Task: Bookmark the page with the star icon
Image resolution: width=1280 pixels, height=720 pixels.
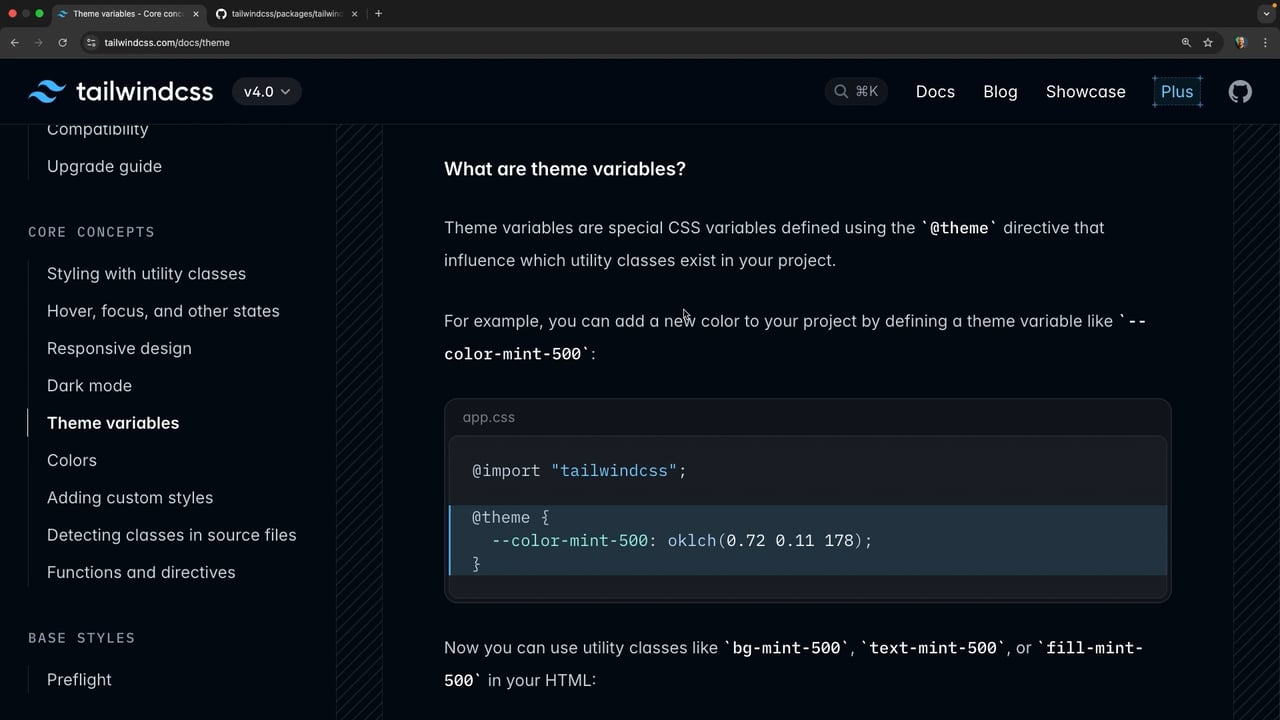Action: [x=1208, y=43]
